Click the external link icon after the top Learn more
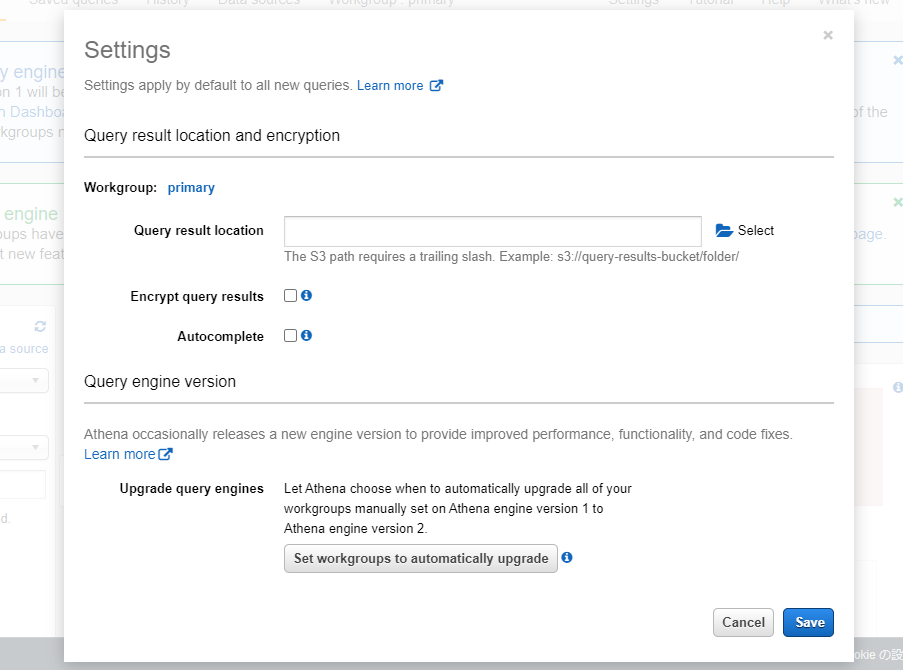 click(436, 86)
